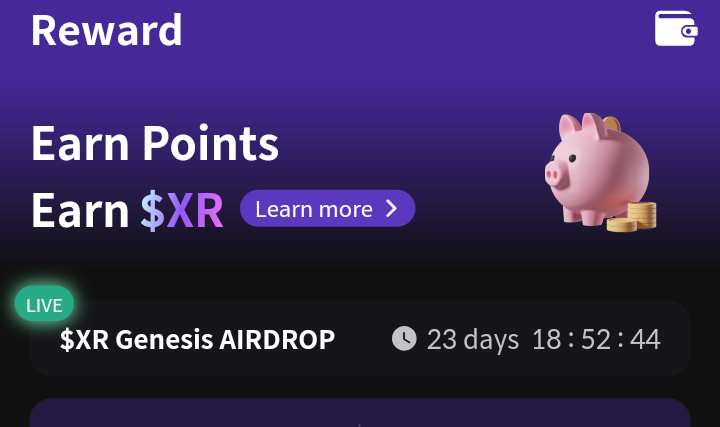Tap the green LIVE badge
720x427 pixels.
click(44, 304)
